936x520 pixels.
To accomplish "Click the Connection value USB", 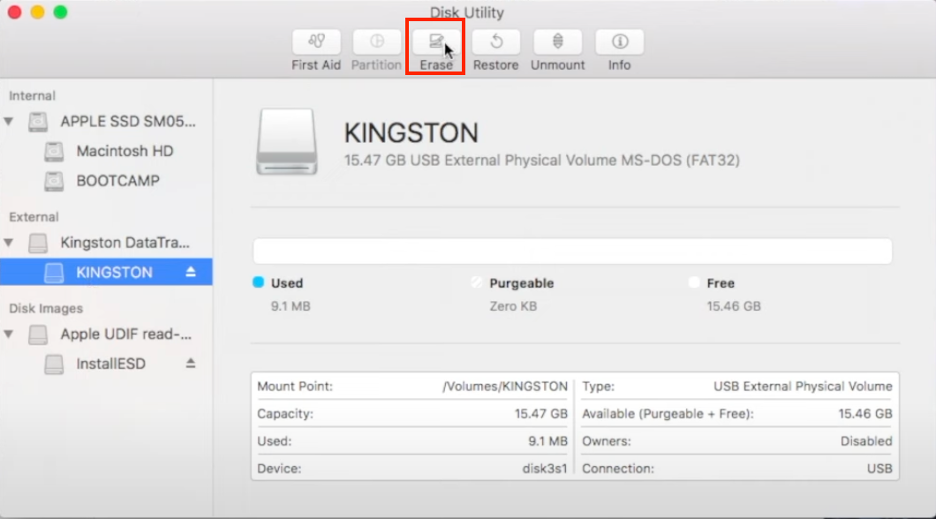I will coord(879,469).
